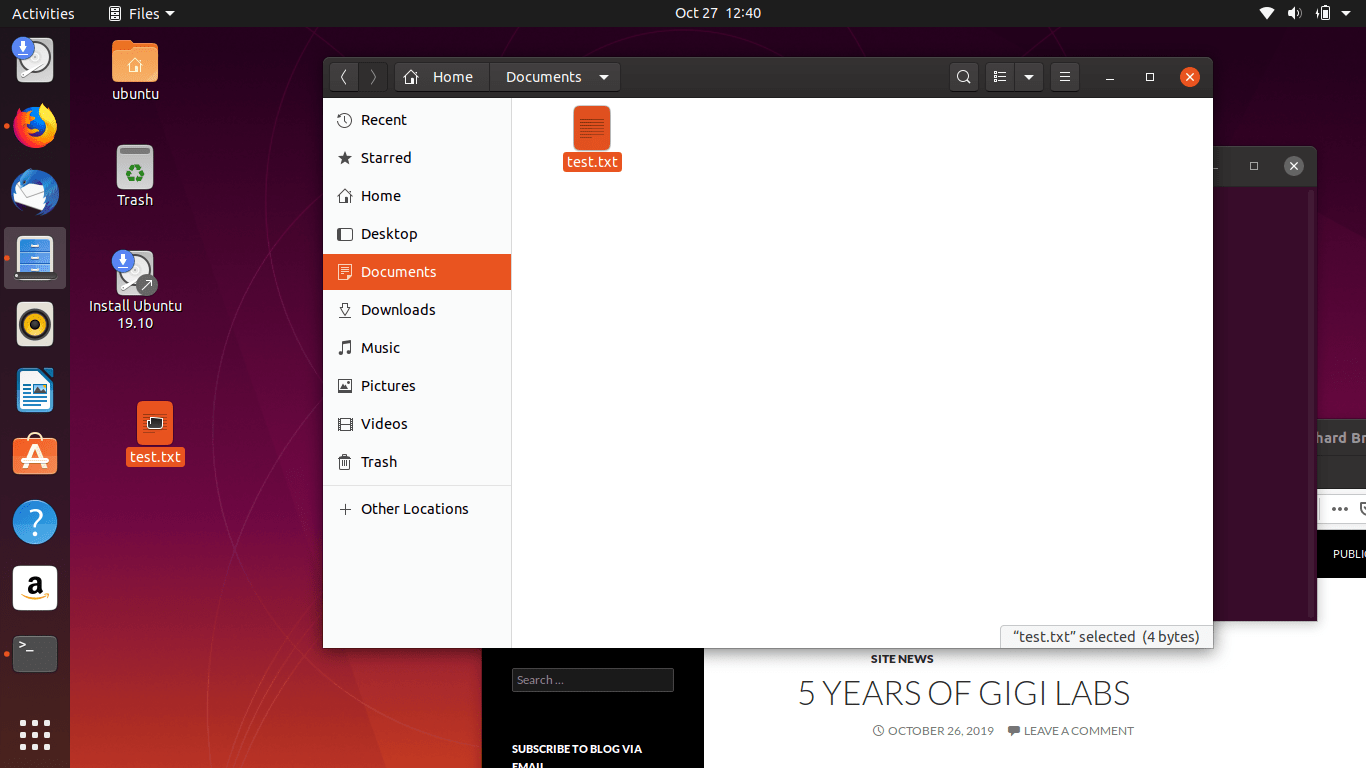Screen dimensions: 1366x768
Task: Open the Files menu in the top bar
Action: click(x=140, y=13)
